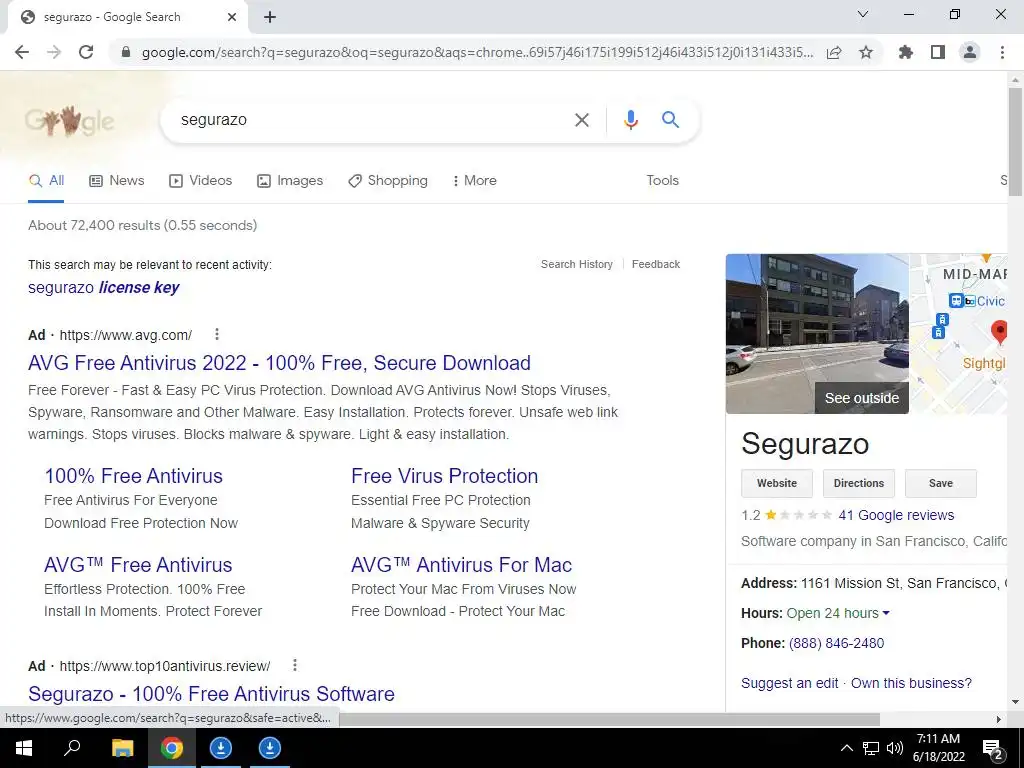Open the AVG™ Free Antivirus sitelink
The width and height of the screenshot is (1024, 768).
tap(138, 565)
